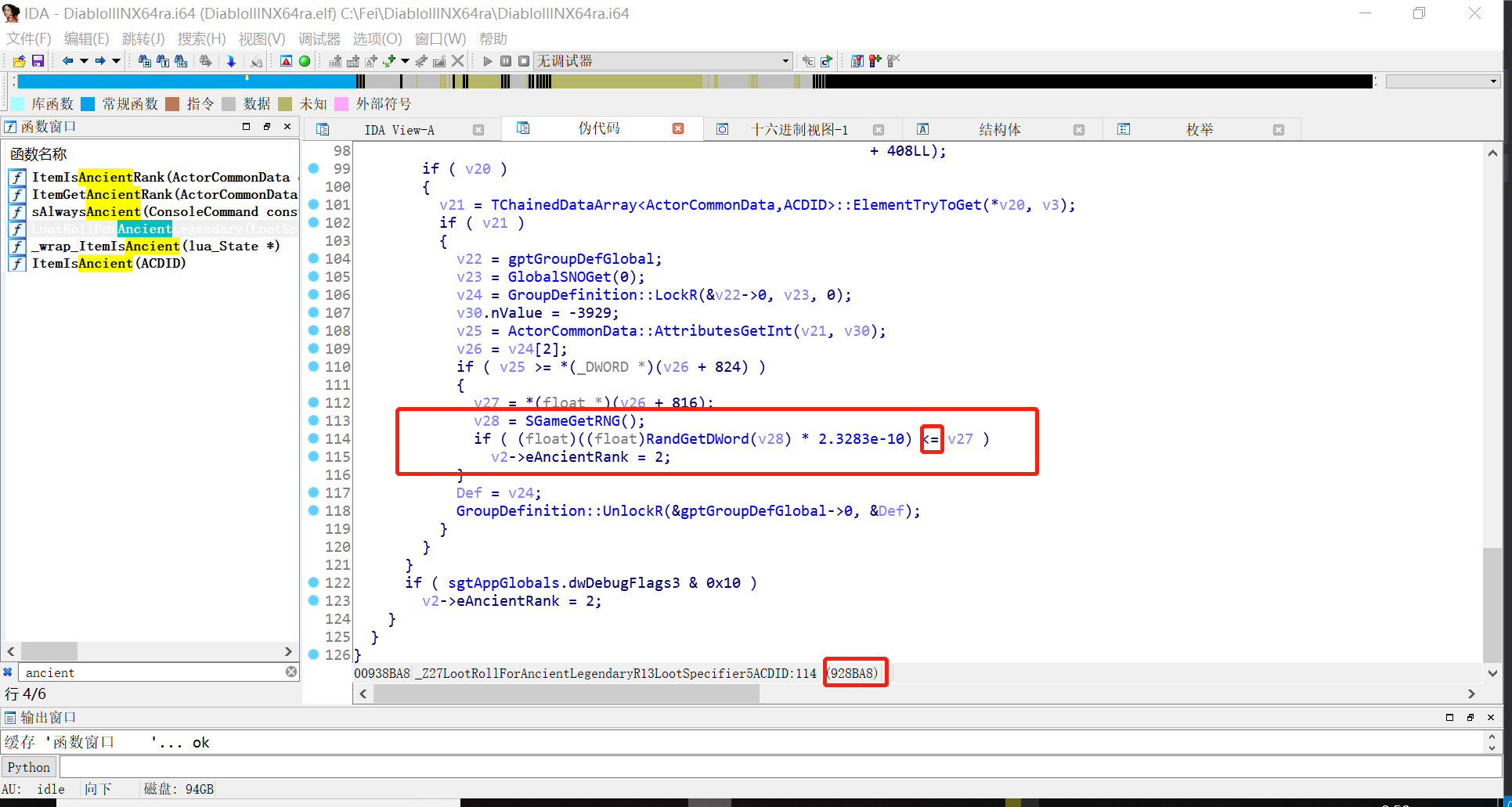Jump back with the left arrow
The image size is (1512, 807).
click(68, 61)
